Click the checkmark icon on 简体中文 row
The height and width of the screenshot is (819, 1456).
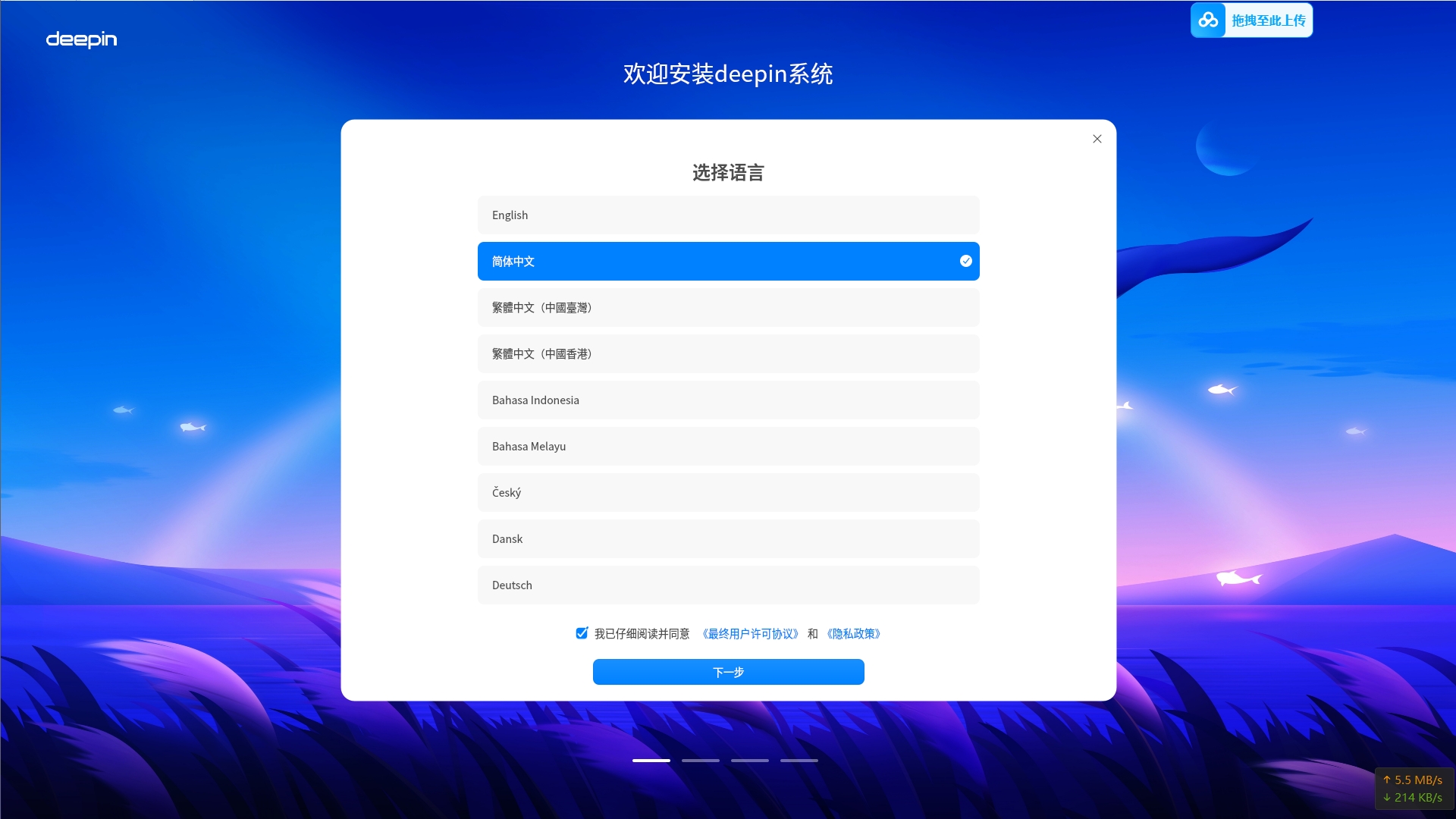(x=965, y=261)
